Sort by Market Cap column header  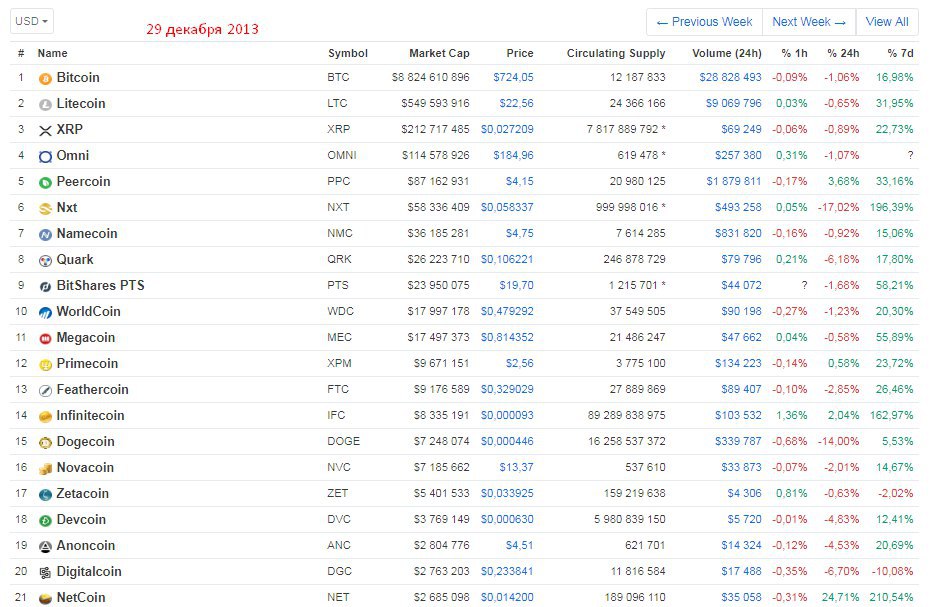439,53
